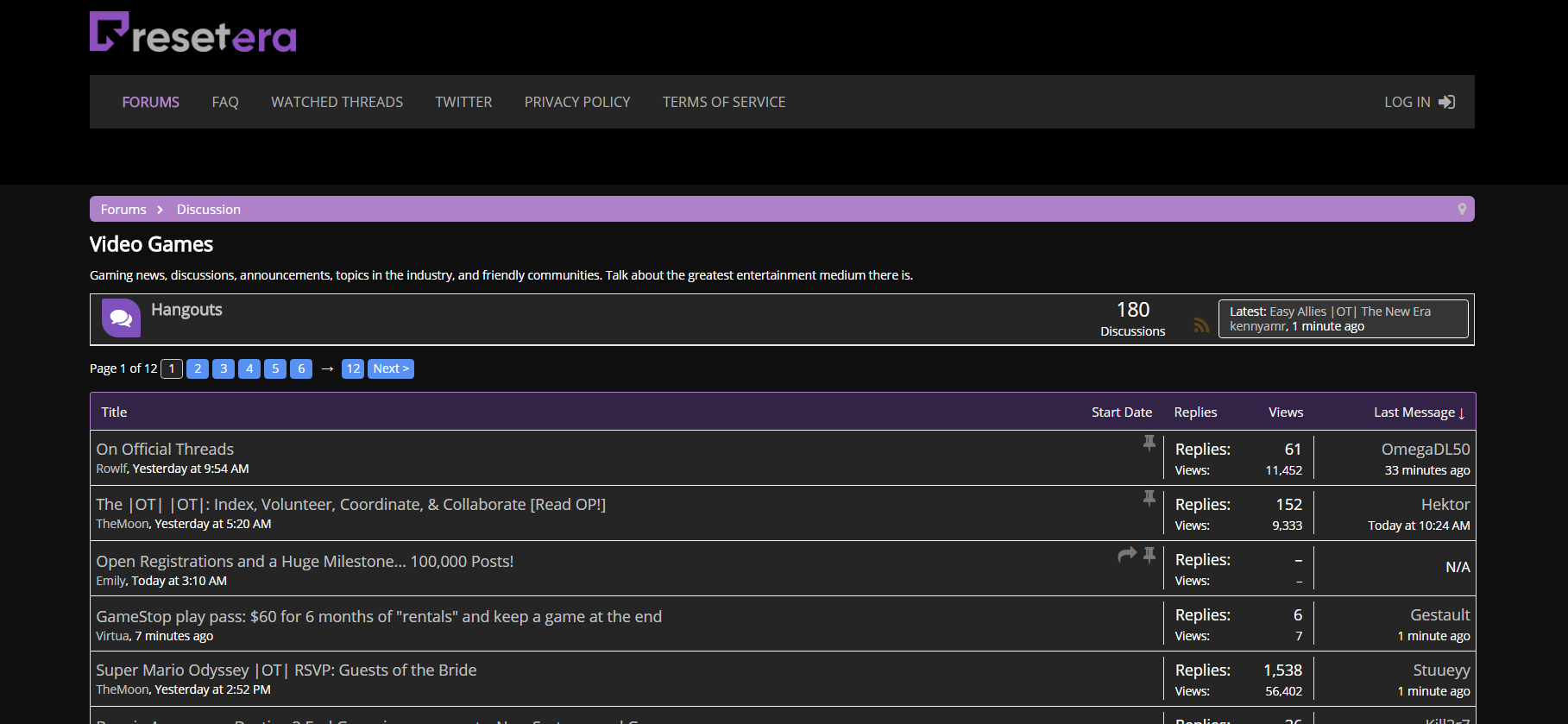Click the Video Games forum heading

(x=151, y=244)
